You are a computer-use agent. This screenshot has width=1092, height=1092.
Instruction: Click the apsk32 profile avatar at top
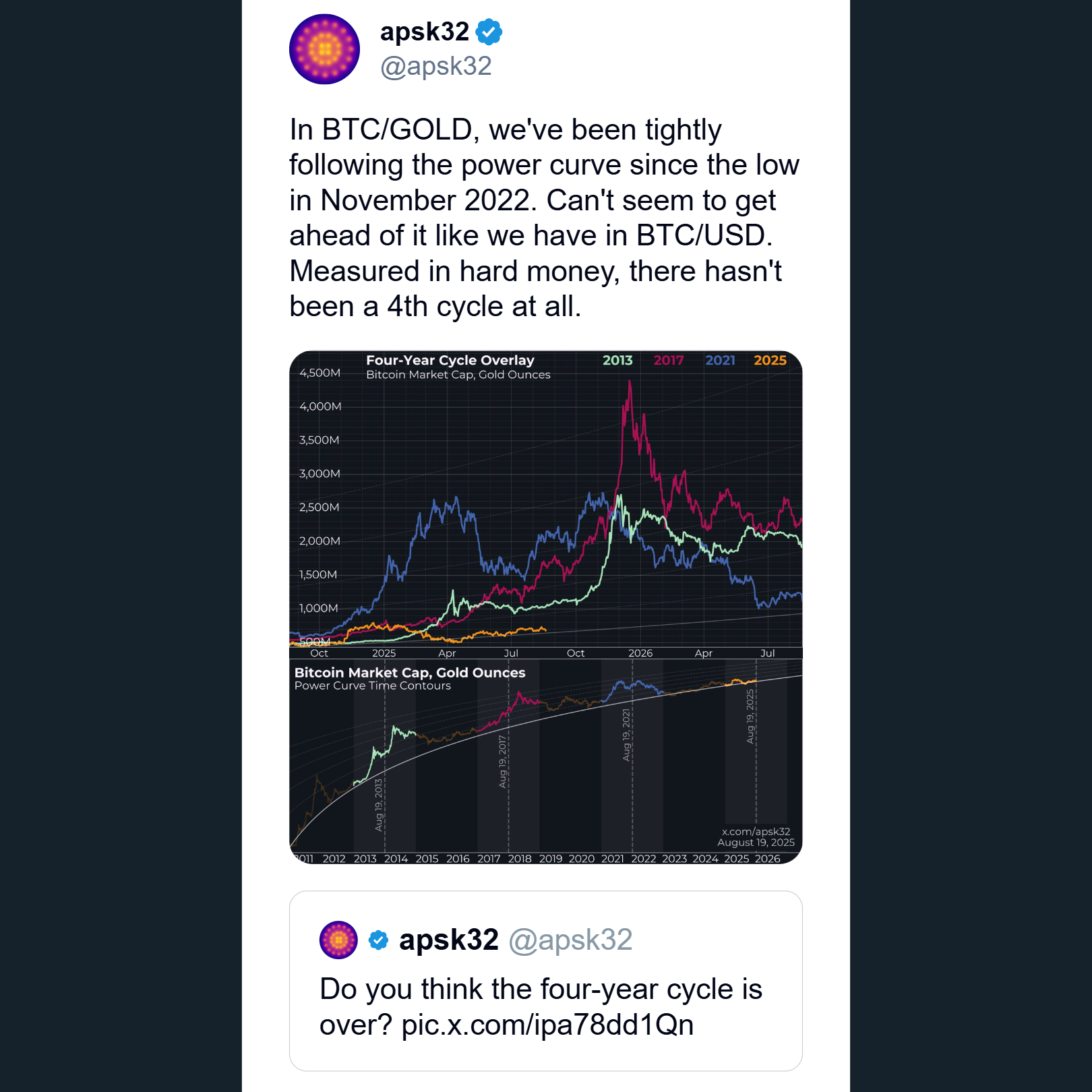click(324, 49)
